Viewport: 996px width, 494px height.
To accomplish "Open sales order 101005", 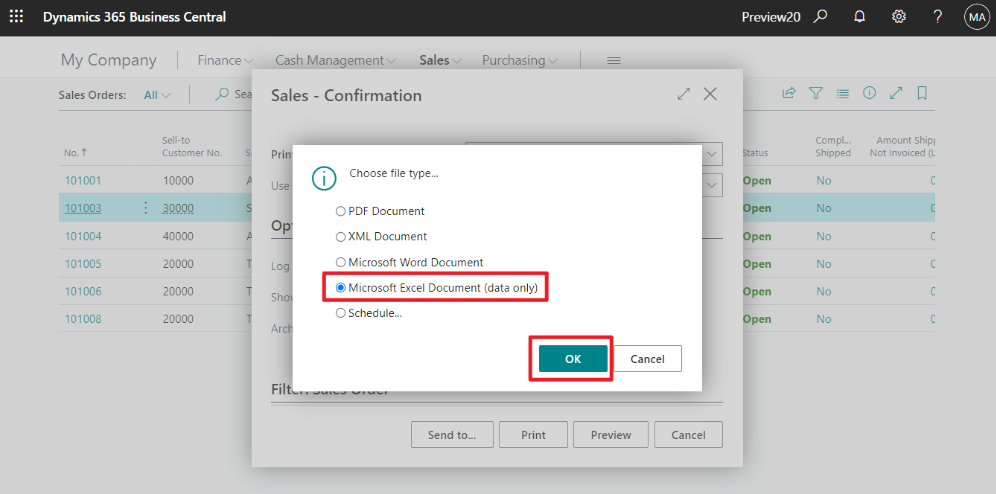I will (x=83, y=264).
